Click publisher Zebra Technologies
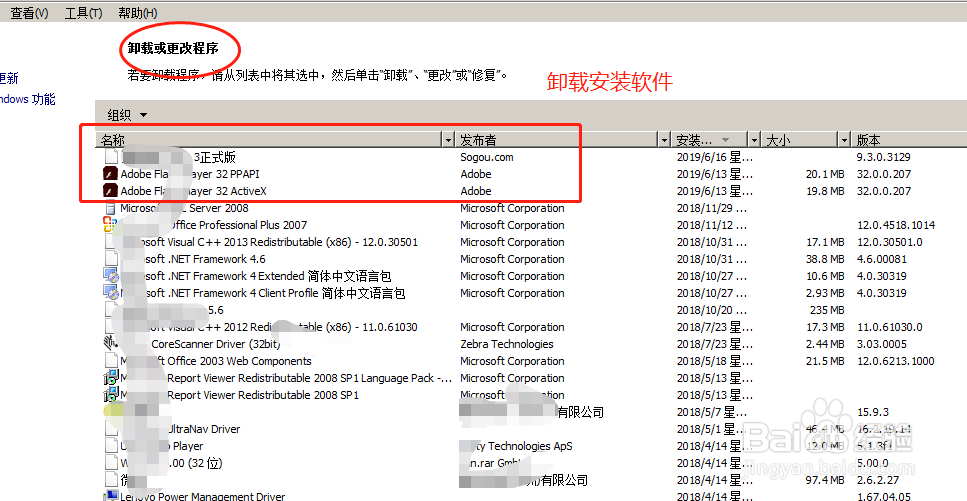Image resolution: width=967 pixels, height=501 pixels. click(507, 344)
